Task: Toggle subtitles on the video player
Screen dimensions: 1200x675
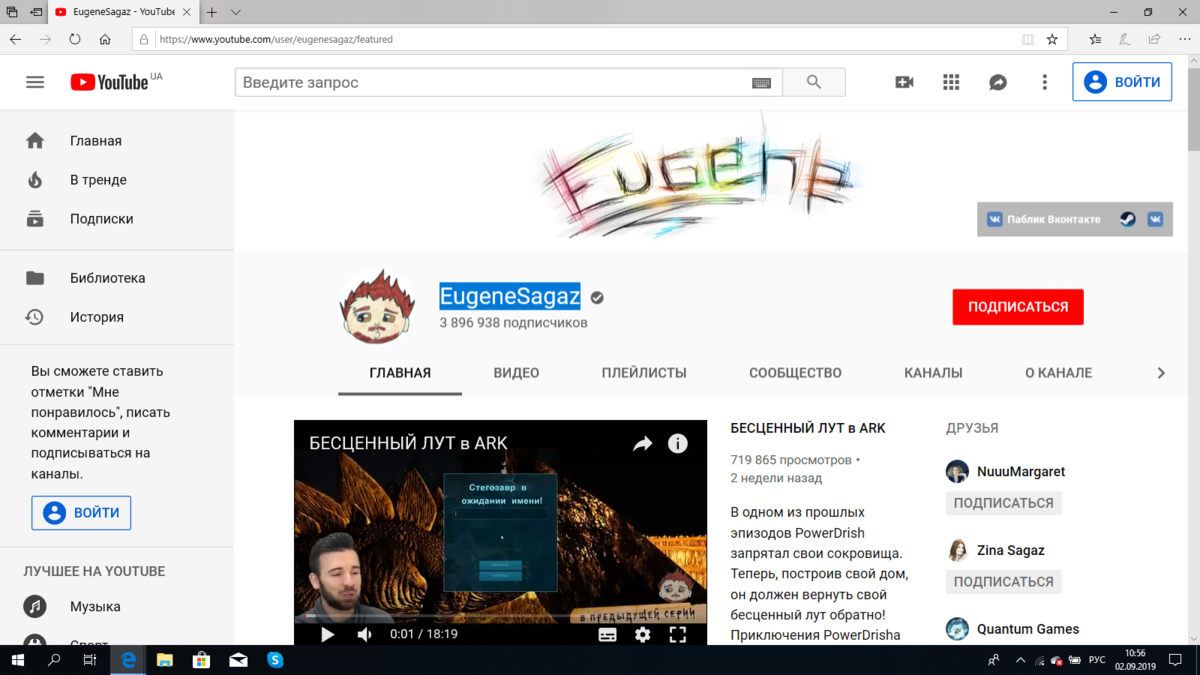Action: 608,634
